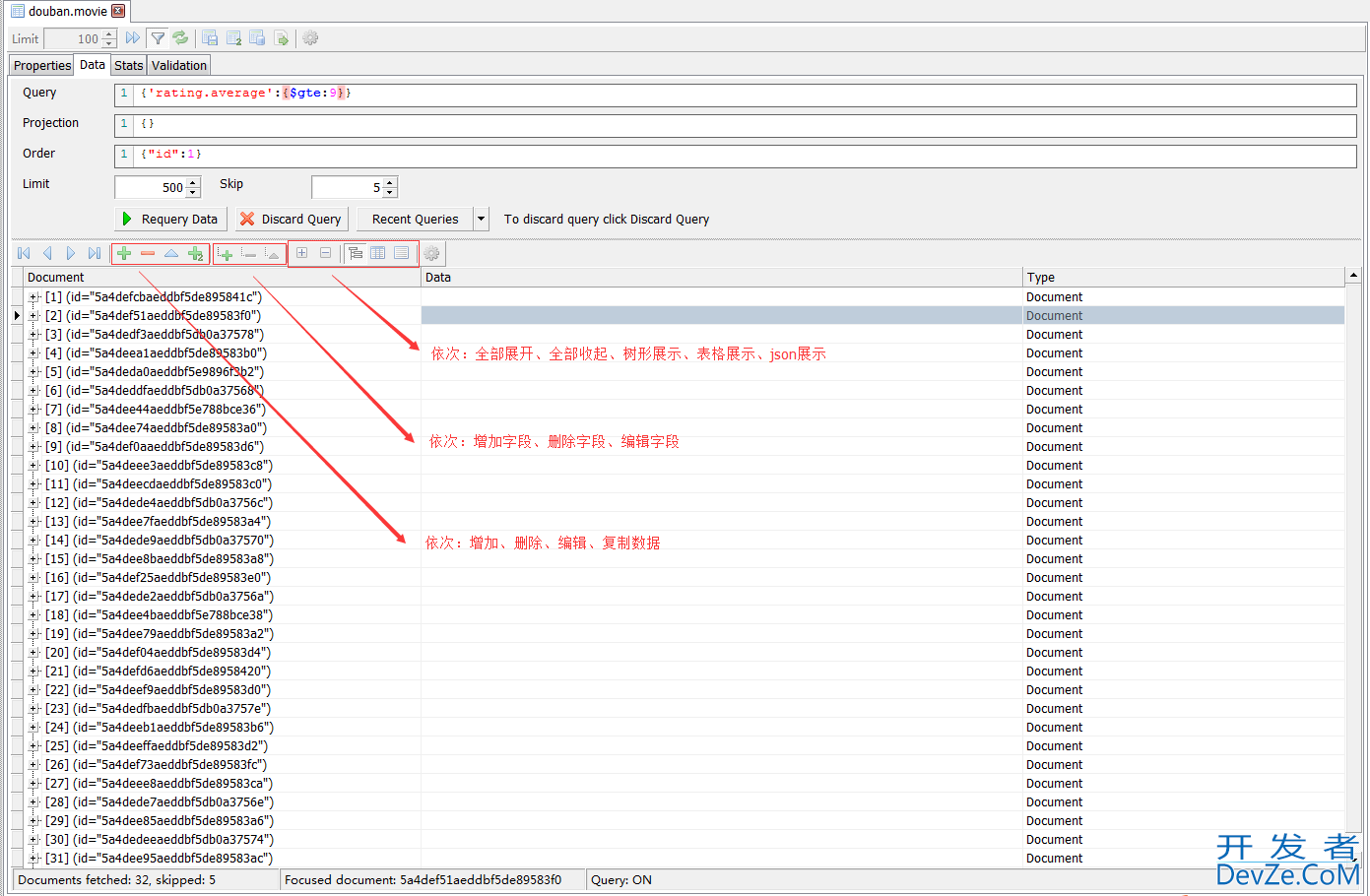Click the Discard Query button
The image size is (1370, 896).
[292, 219]
